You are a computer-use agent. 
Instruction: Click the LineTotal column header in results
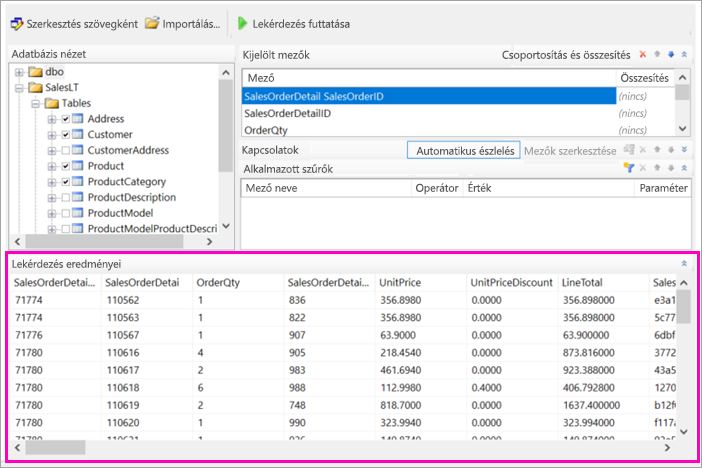[x=603, y=283]
